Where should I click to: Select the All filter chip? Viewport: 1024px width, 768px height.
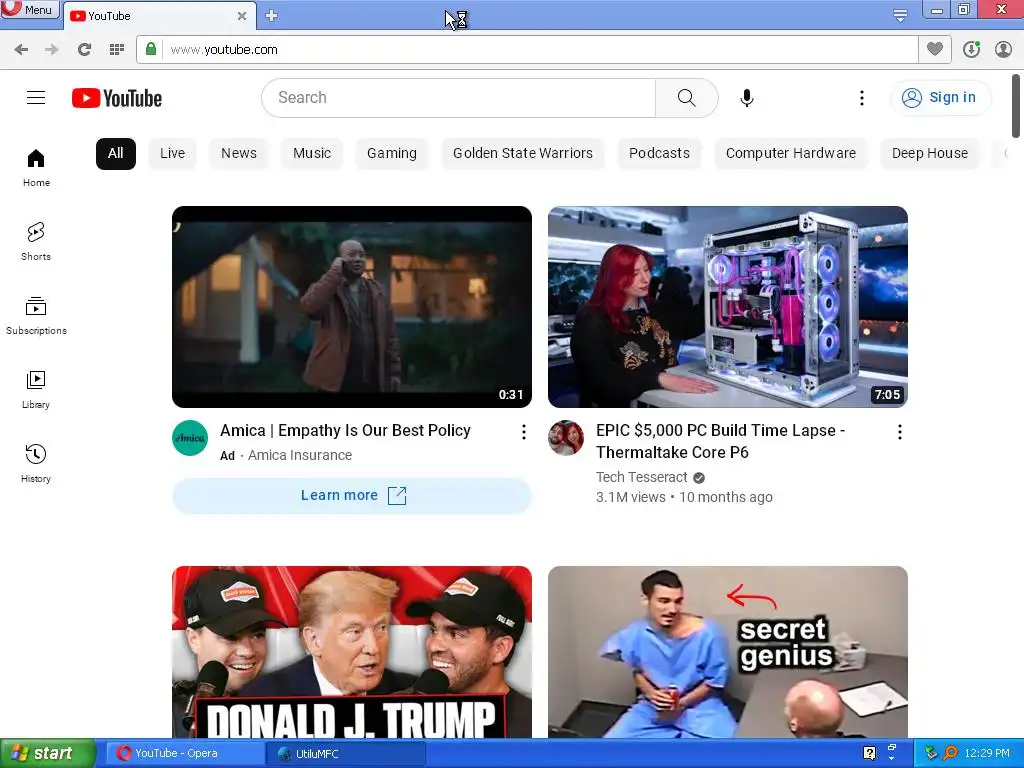click(x=116, y=153)
